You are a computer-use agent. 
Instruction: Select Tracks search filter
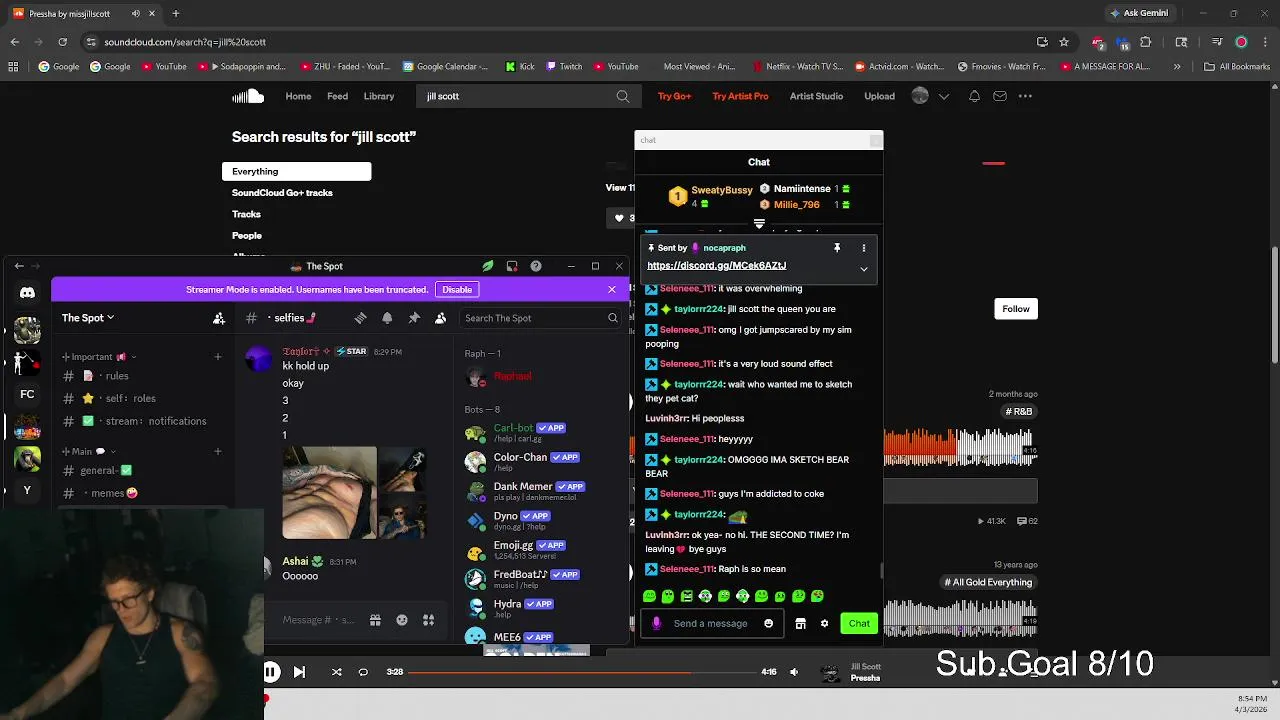(246, 214)
